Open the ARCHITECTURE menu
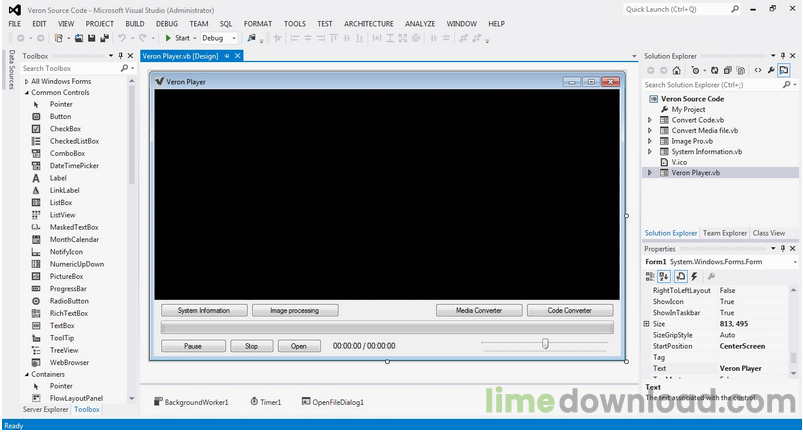 point(368,23)
